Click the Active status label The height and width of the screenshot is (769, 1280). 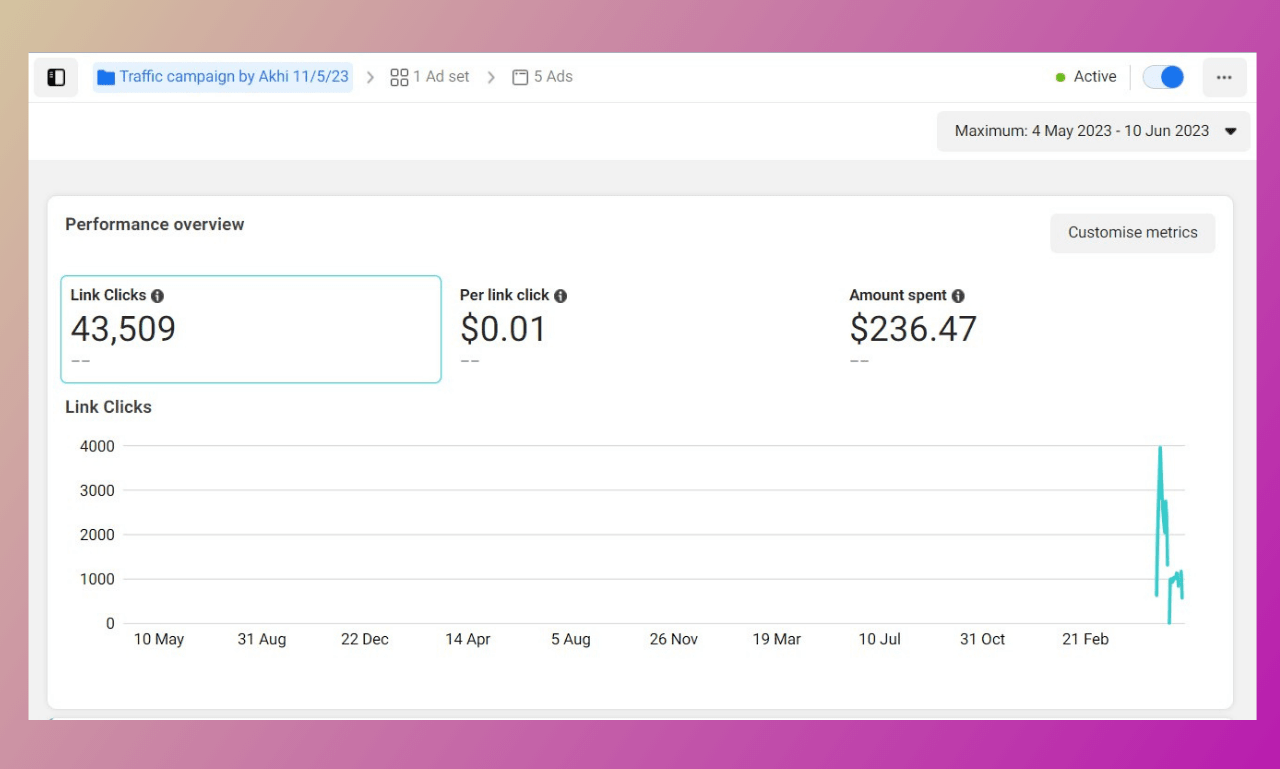tap(1095, 77)
